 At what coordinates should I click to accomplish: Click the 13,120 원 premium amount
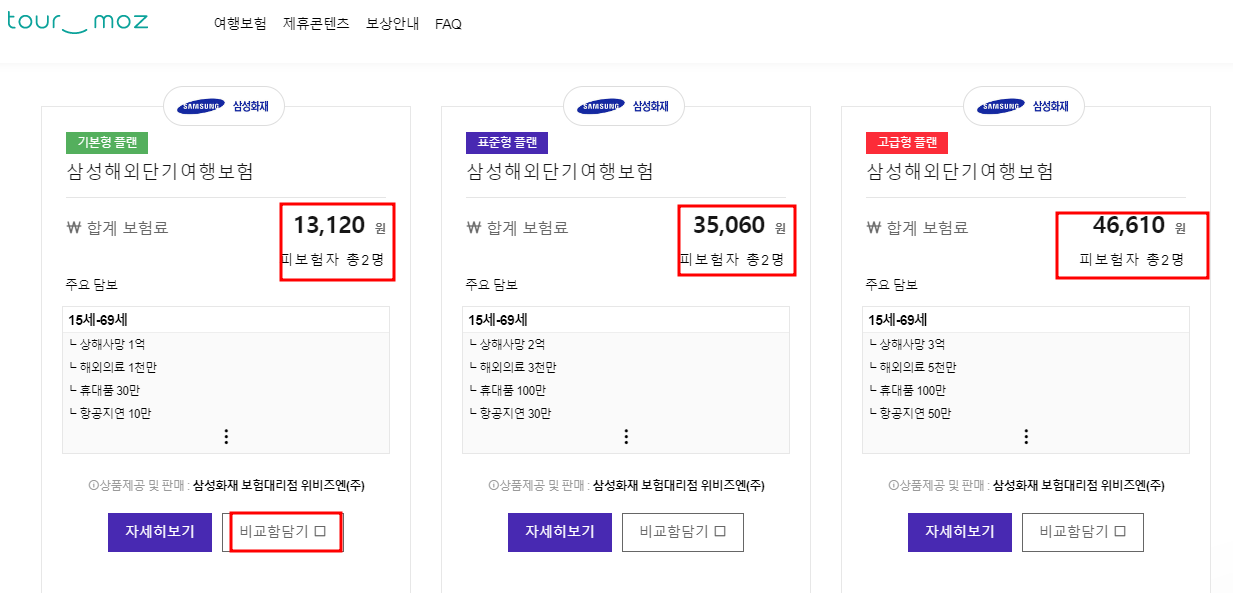(x=339, y=226)
